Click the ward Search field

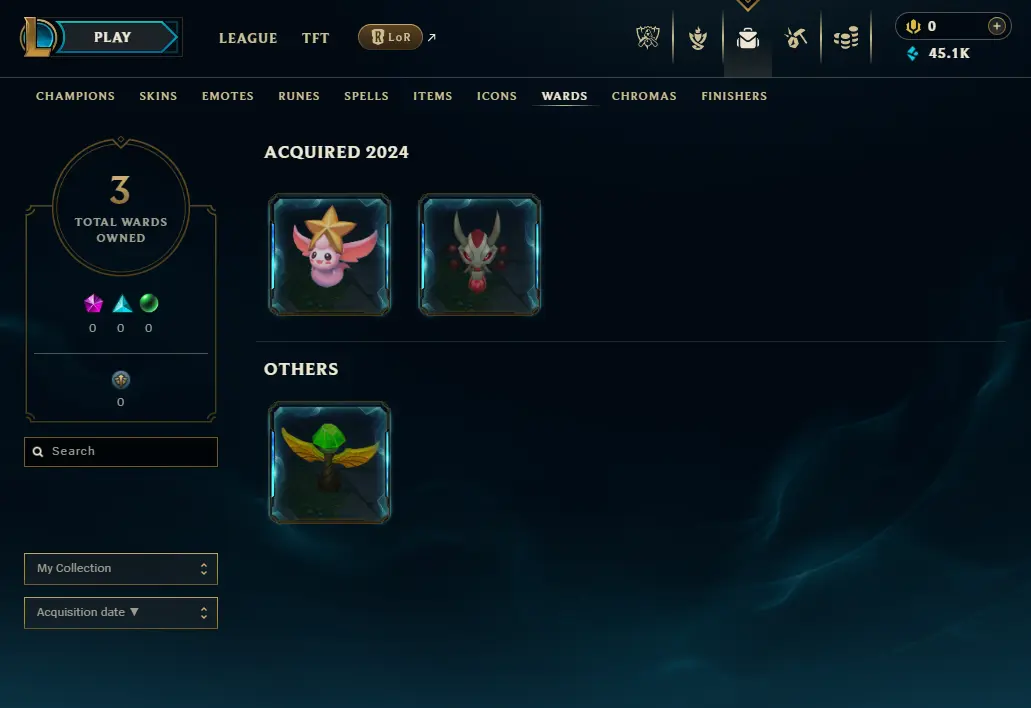(121, 452)
